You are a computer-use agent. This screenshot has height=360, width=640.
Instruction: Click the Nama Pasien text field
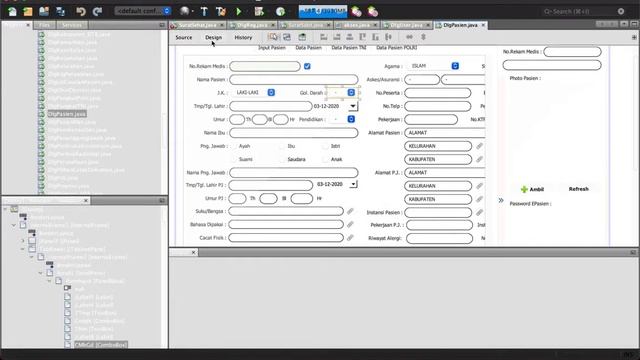(293, 80)
